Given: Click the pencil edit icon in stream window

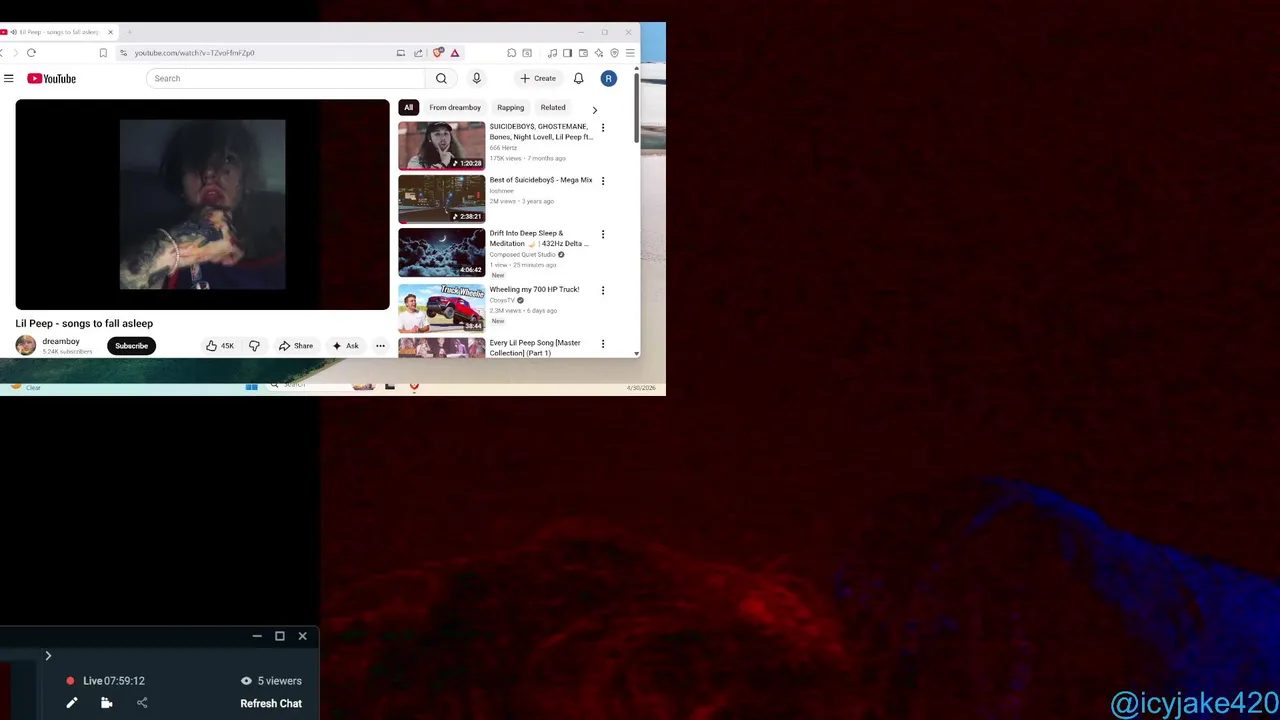Looking at the screenshot, I should click(72, 703).
